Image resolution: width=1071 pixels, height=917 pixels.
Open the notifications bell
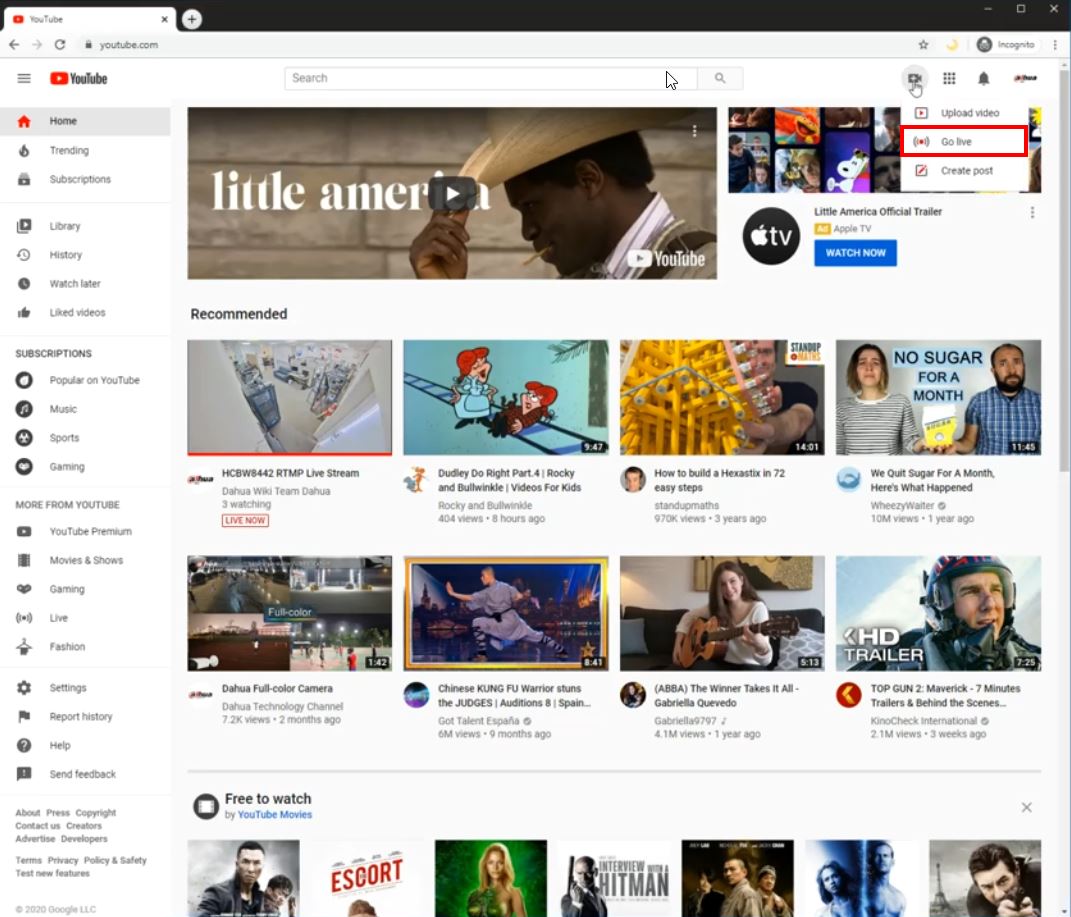[x=983, y=79]
